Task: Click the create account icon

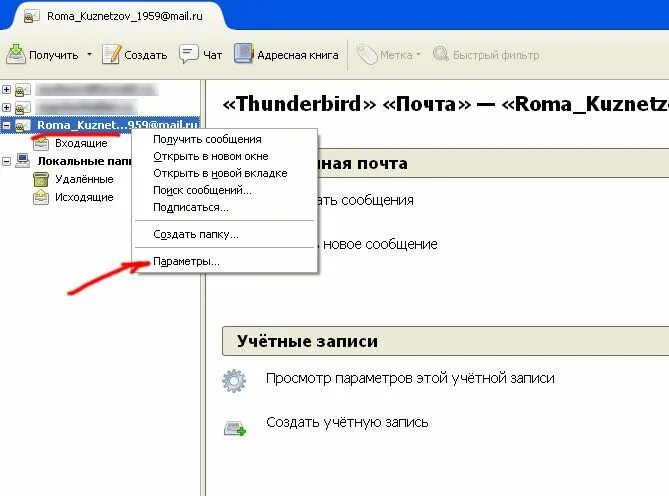Action: (235, 428)
